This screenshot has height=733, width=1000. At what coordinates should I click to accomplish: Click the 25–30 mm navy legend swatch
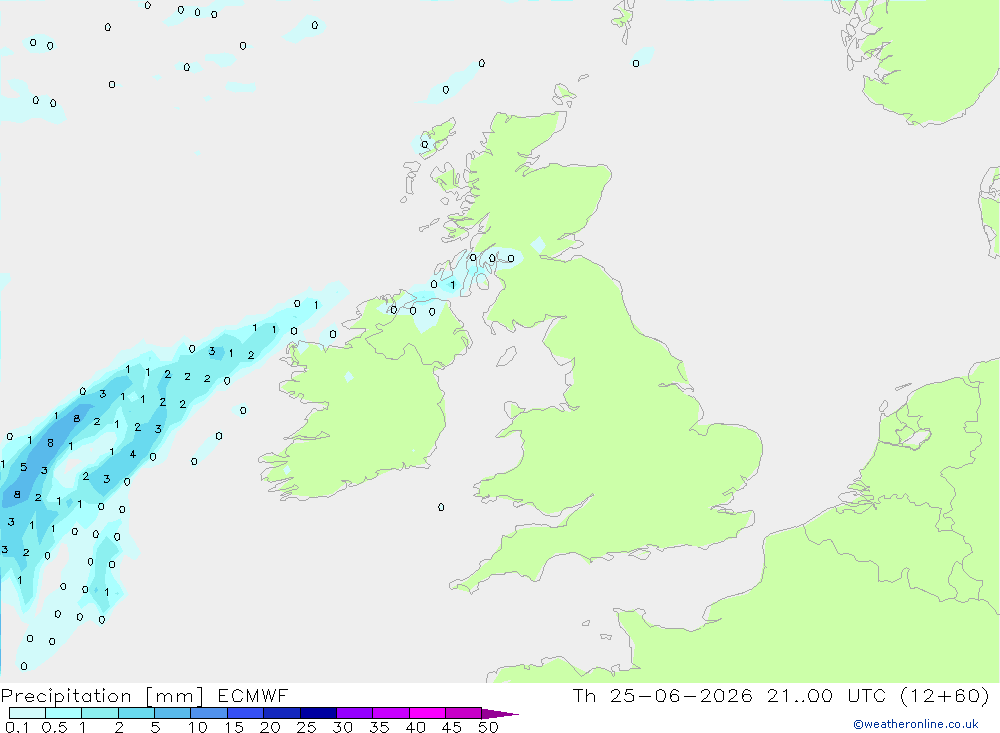(318, 713)
